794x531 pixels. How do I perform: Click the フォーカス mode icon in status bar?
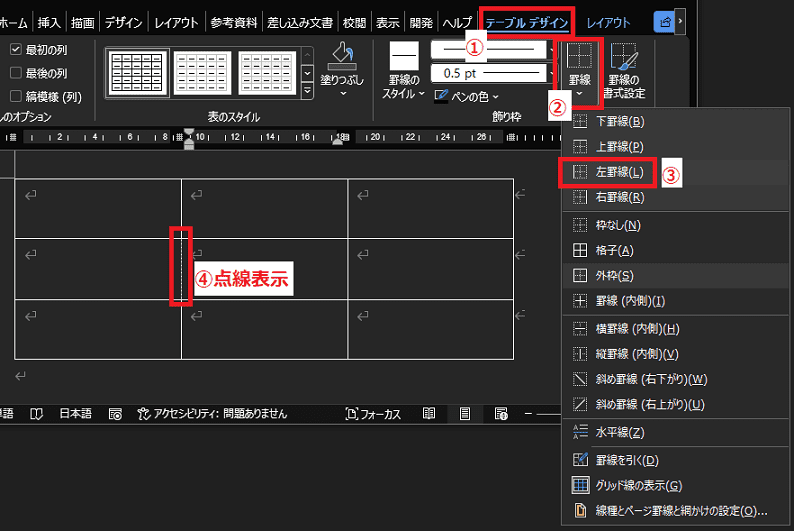[x=352, y=413]
